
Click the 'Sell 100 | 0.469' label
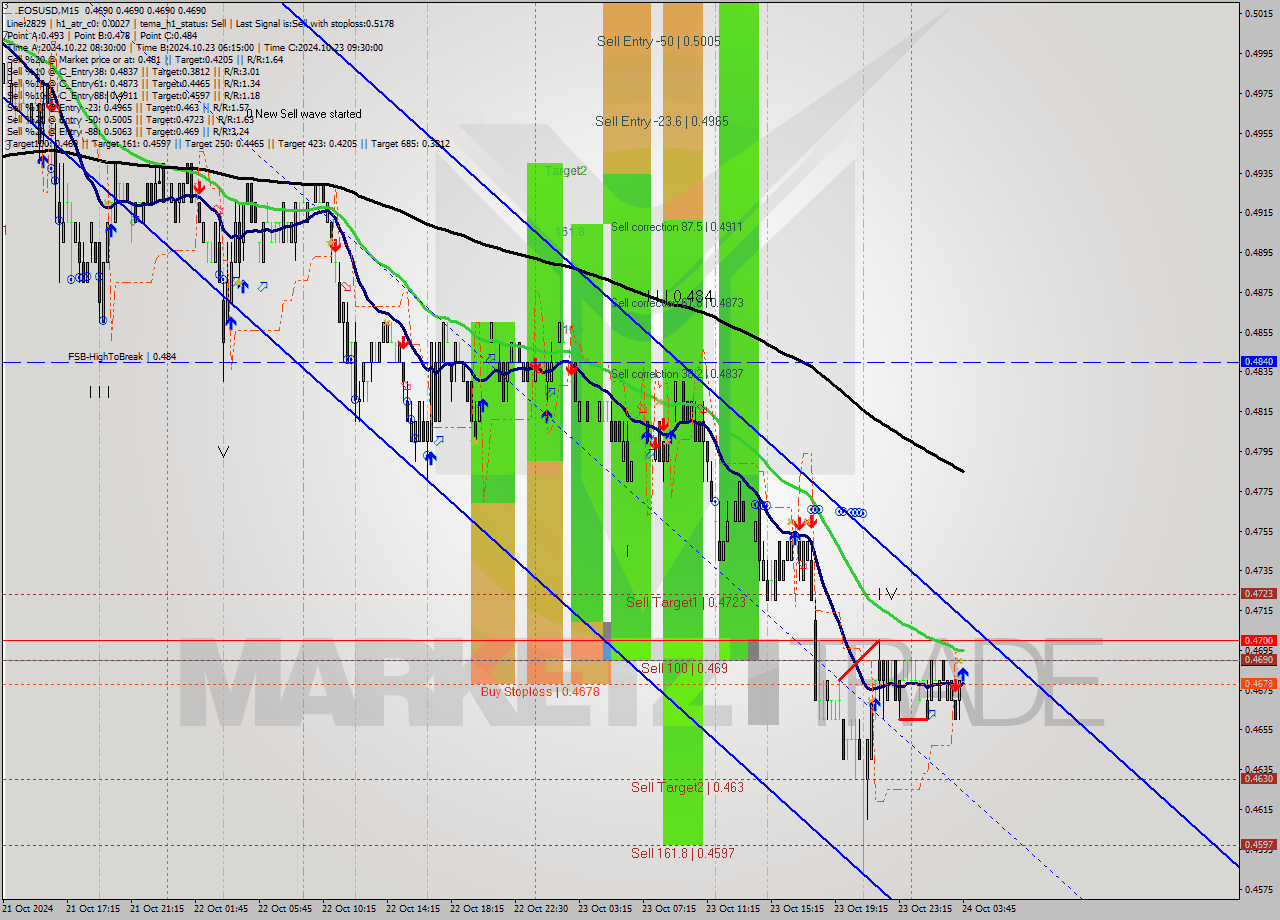click(x=684, y=667)
